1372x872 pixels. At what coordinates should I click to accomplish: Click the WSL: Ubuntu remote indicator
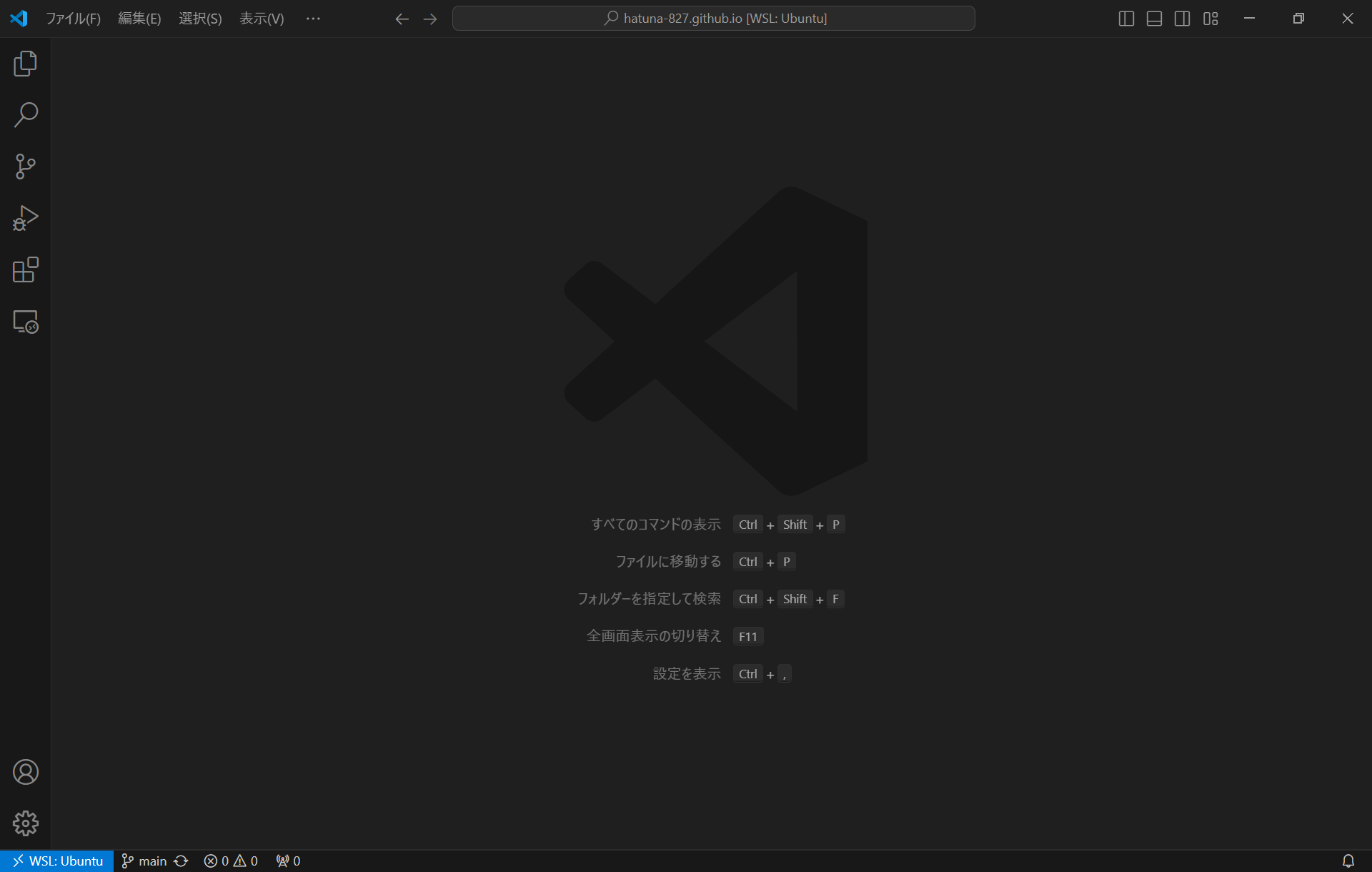tap(57, 861)
